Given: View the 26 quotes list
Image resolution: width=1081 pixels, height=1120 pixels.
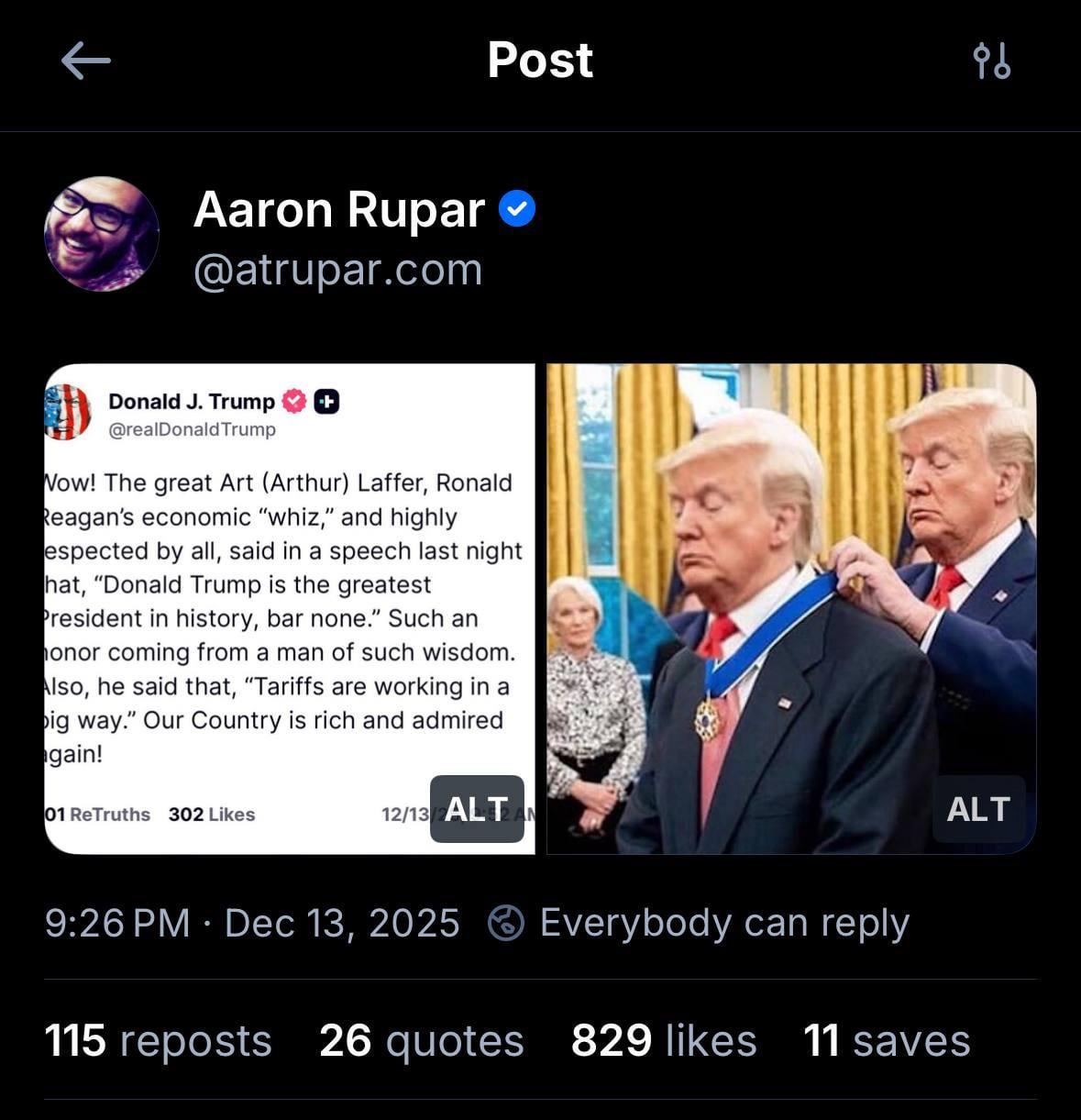Looking at the screenshot, I should point(422,1041).
